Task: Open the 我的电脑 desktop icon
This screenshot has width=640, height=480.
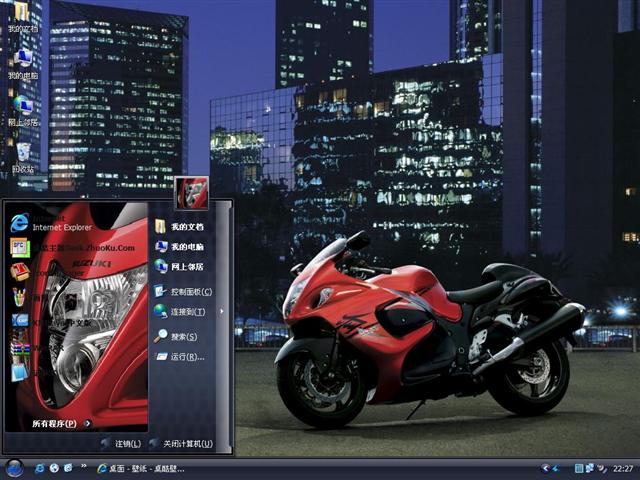Action: (23, 60)
